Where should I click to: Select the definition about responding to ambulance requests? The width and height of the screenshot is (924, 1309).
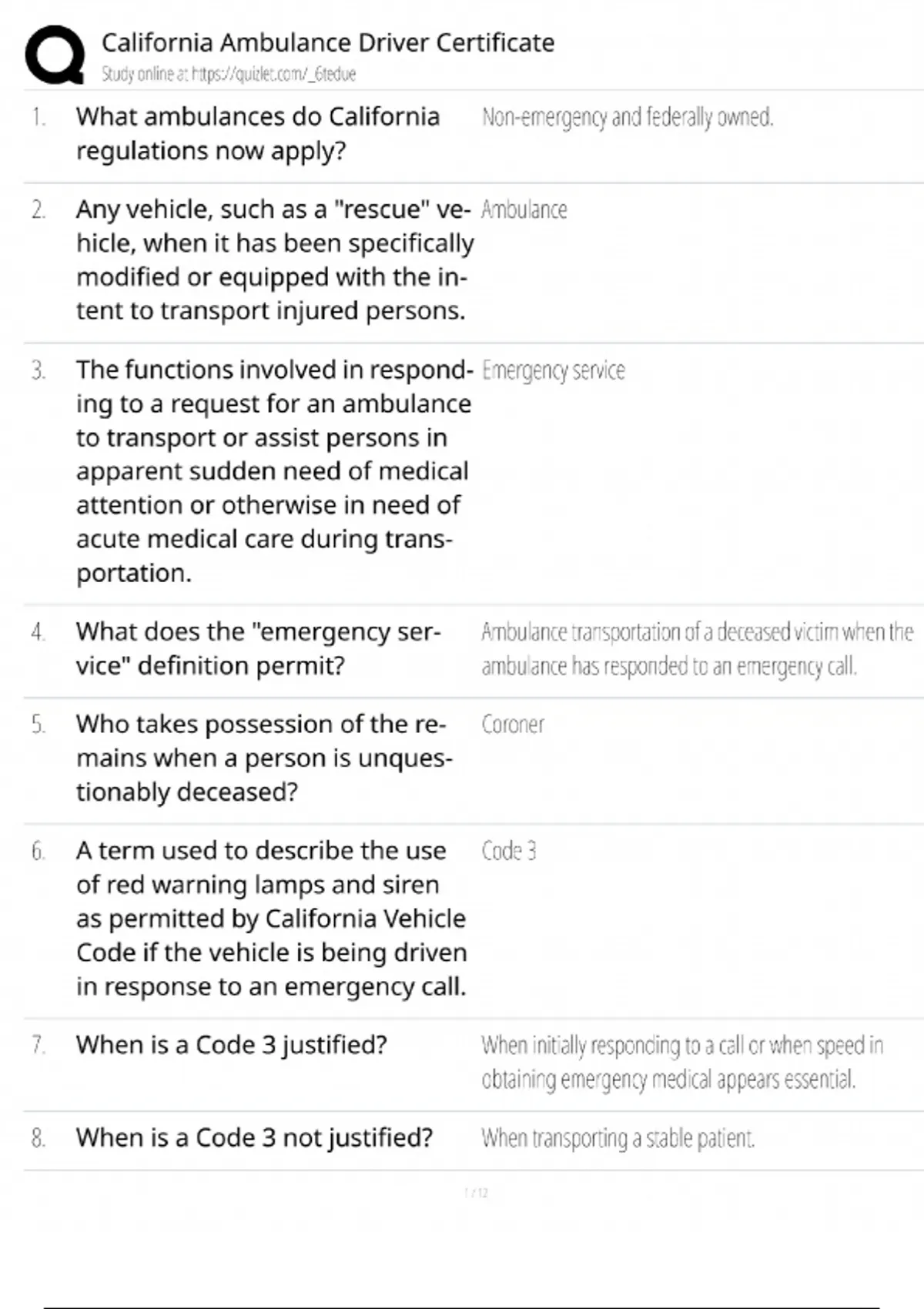tap(273, 470)
